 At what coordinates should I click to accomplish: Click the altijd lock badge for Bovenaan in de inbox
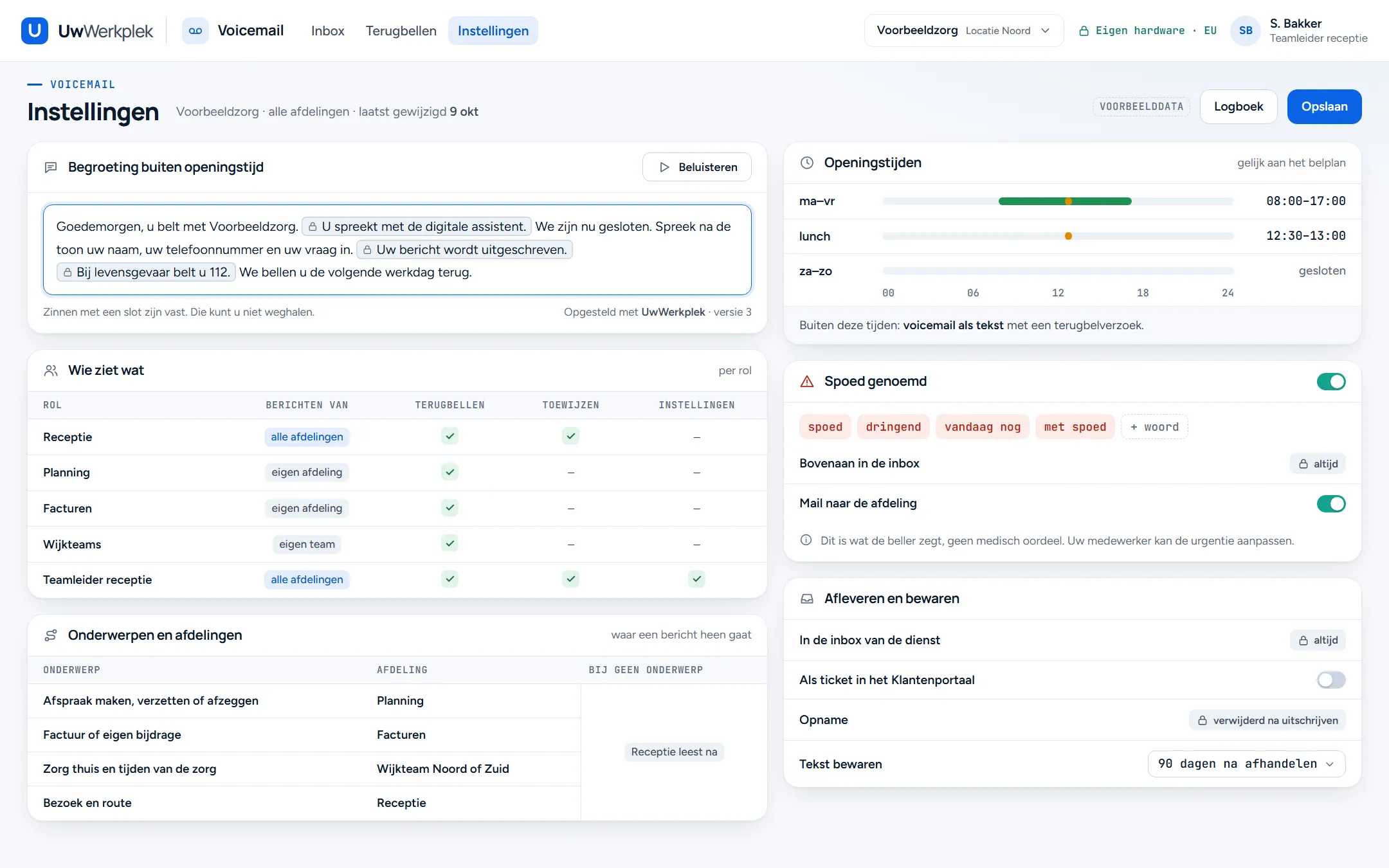click(x=1318, y=464)
